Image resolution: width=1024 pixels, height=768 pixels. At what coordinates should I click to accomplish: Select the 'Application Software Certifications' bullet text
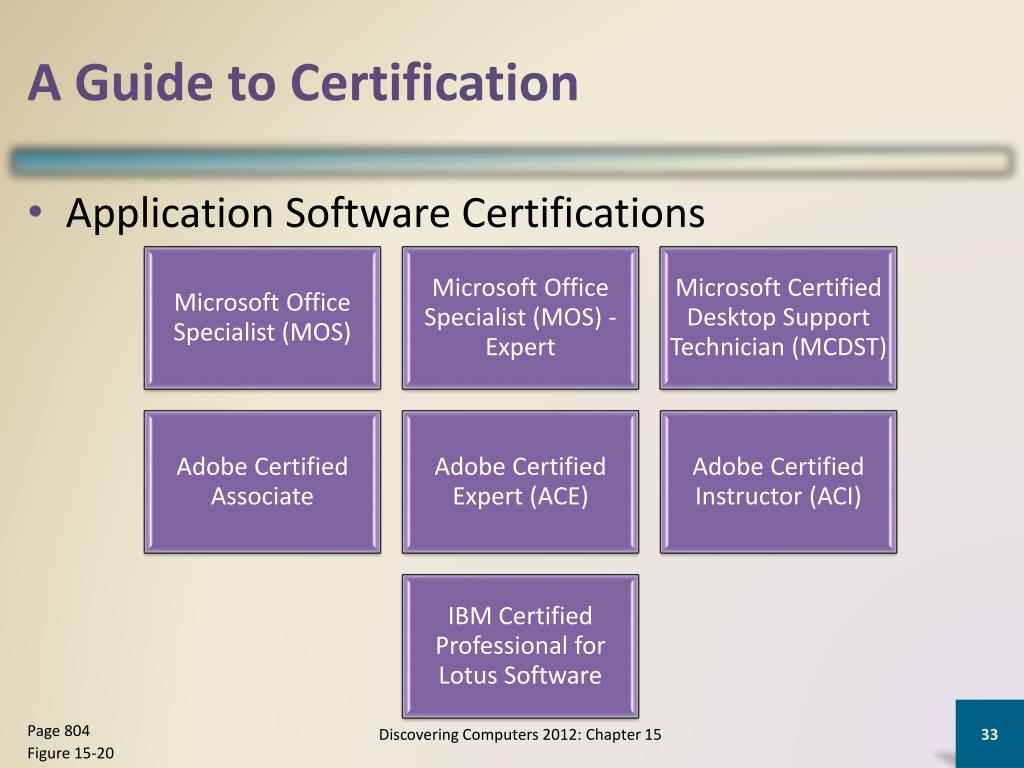[x=385, y=213]
